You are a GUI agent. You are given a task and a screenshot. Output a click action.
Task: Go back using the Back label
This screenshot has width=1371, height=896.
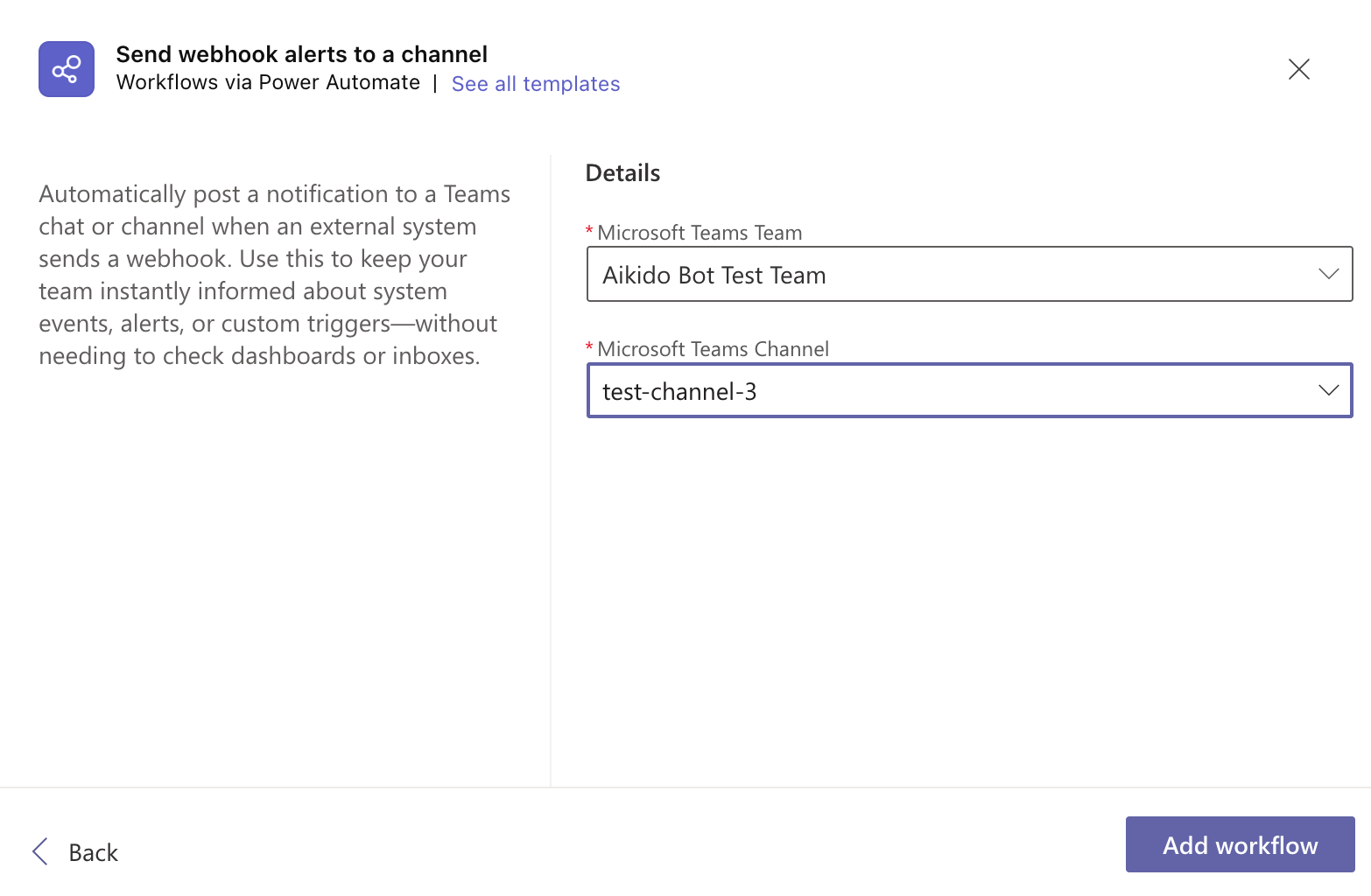[x=93, y=852]
